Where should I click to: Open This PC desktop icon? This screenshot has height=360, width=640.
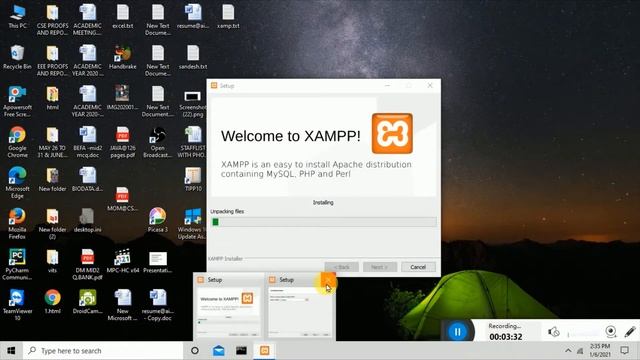click(17, 16)
